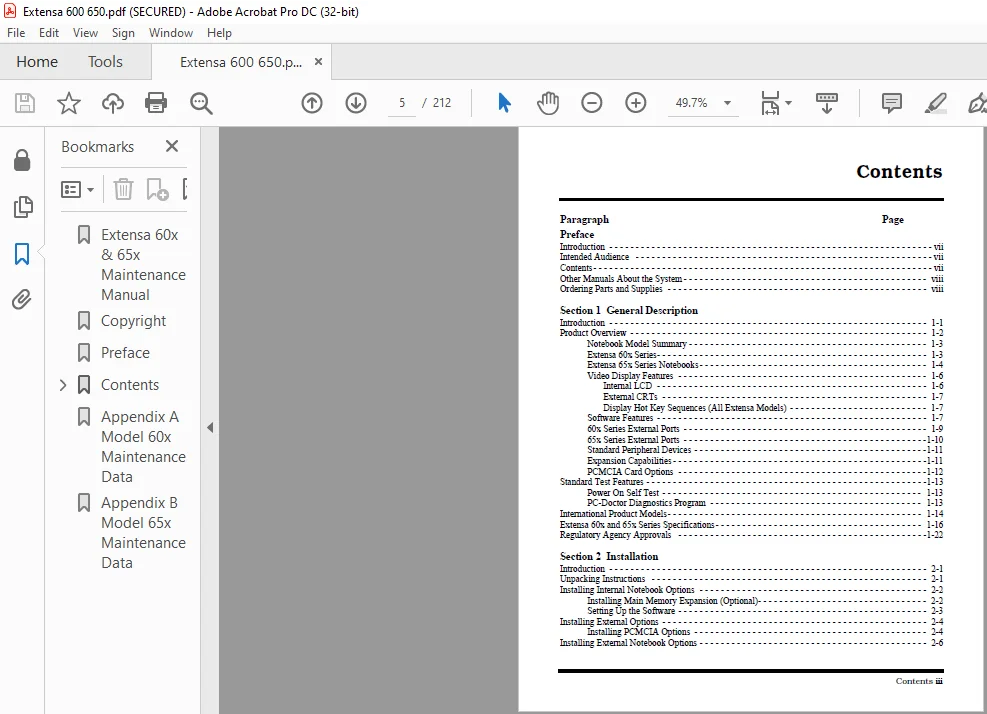Activate the Selection arrow tool
Viewport: 987px width, 714px height.
point(504,103)
